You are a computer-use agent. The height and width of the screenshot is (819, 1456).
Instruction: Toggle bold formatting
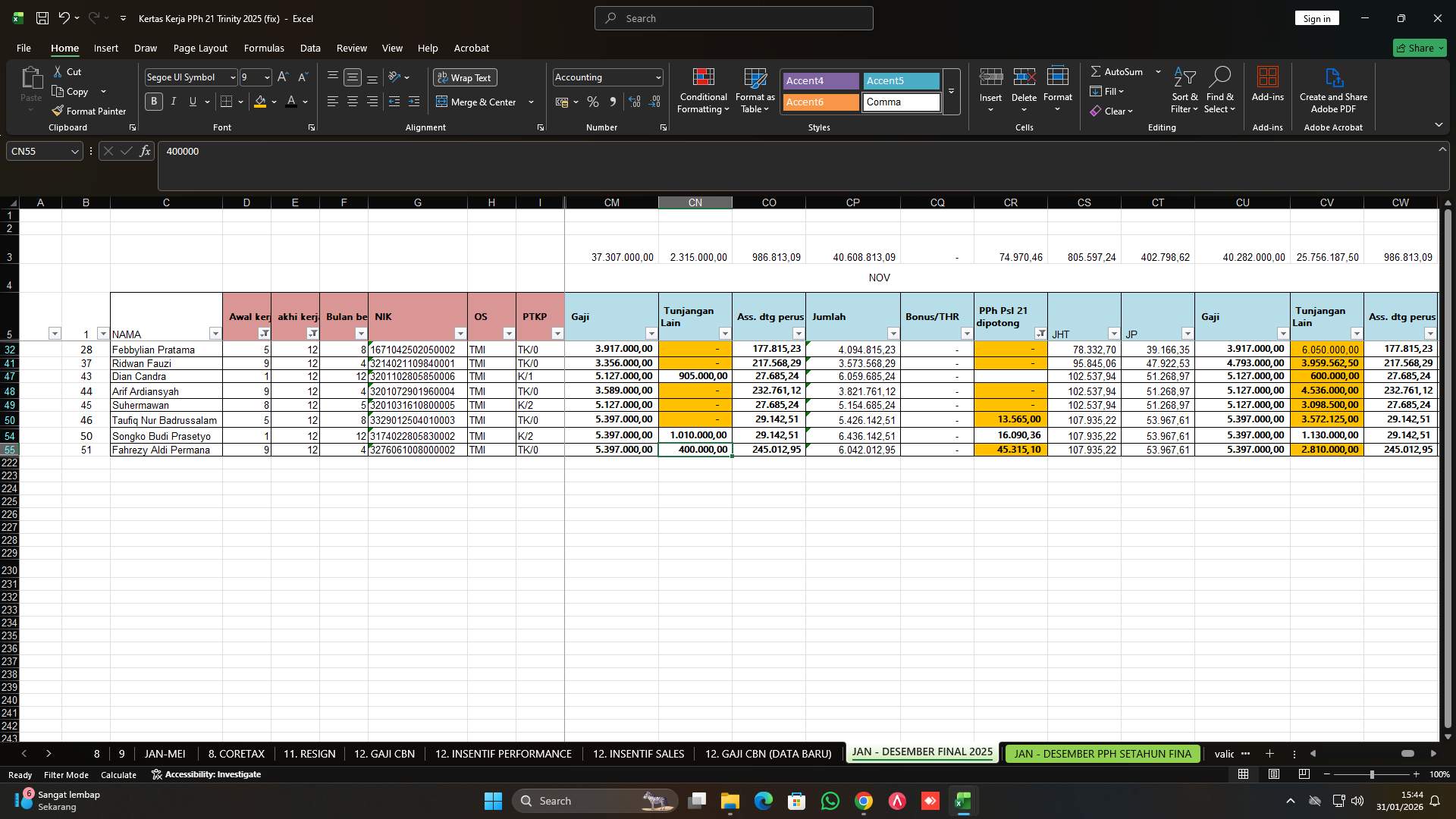tap(153, 101)
